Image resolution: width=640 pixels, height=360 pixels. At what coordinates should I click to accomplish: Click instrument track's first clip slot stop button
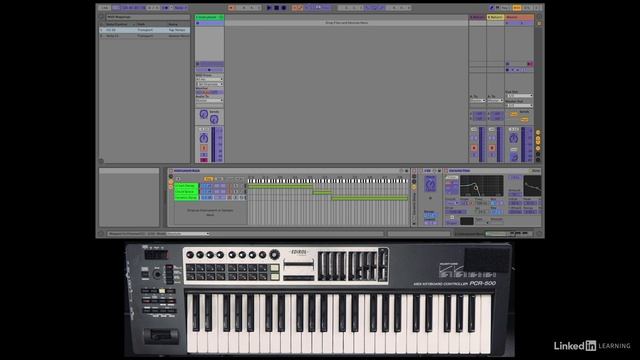(198, 23)
